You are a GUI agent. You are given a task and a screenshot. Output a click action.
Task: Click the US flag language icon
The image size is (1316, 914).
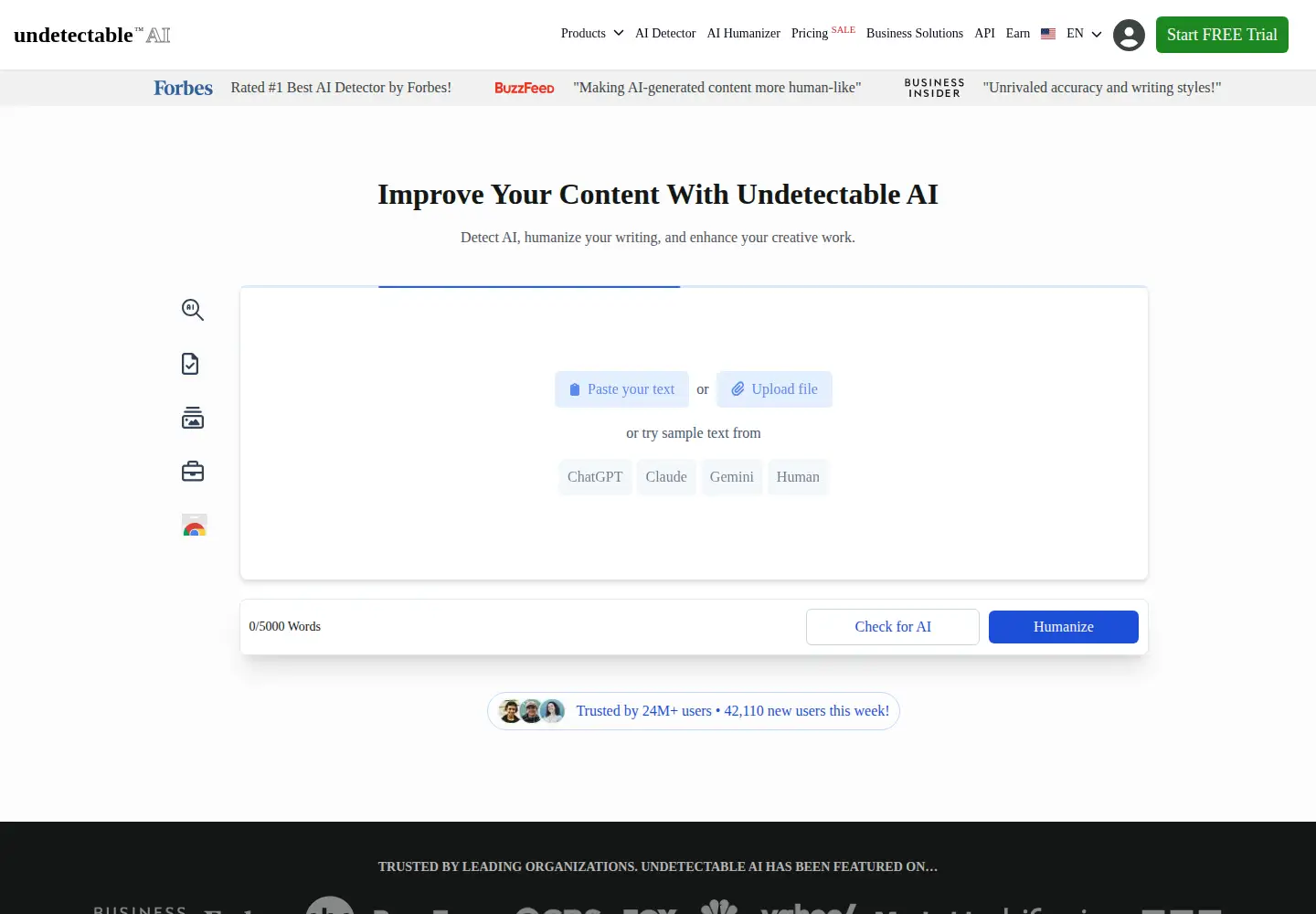point(1048,34)
